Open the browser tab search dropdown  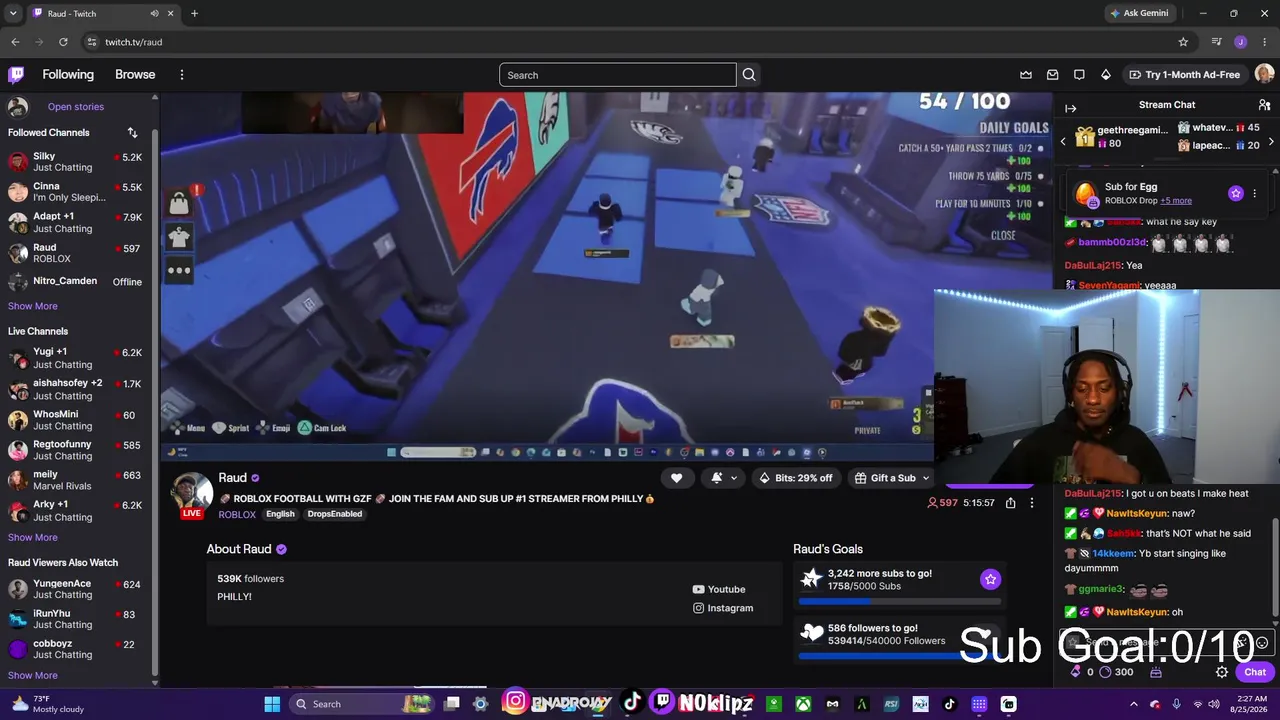(x=13, y=13)
